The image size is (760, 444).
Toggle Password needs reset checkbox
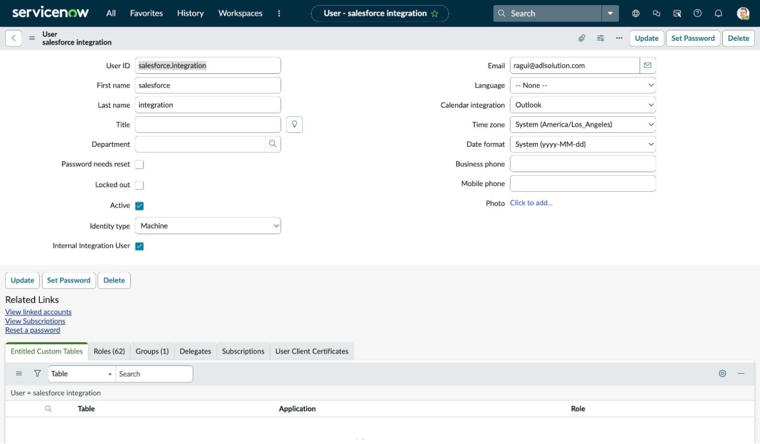point(140,165)
